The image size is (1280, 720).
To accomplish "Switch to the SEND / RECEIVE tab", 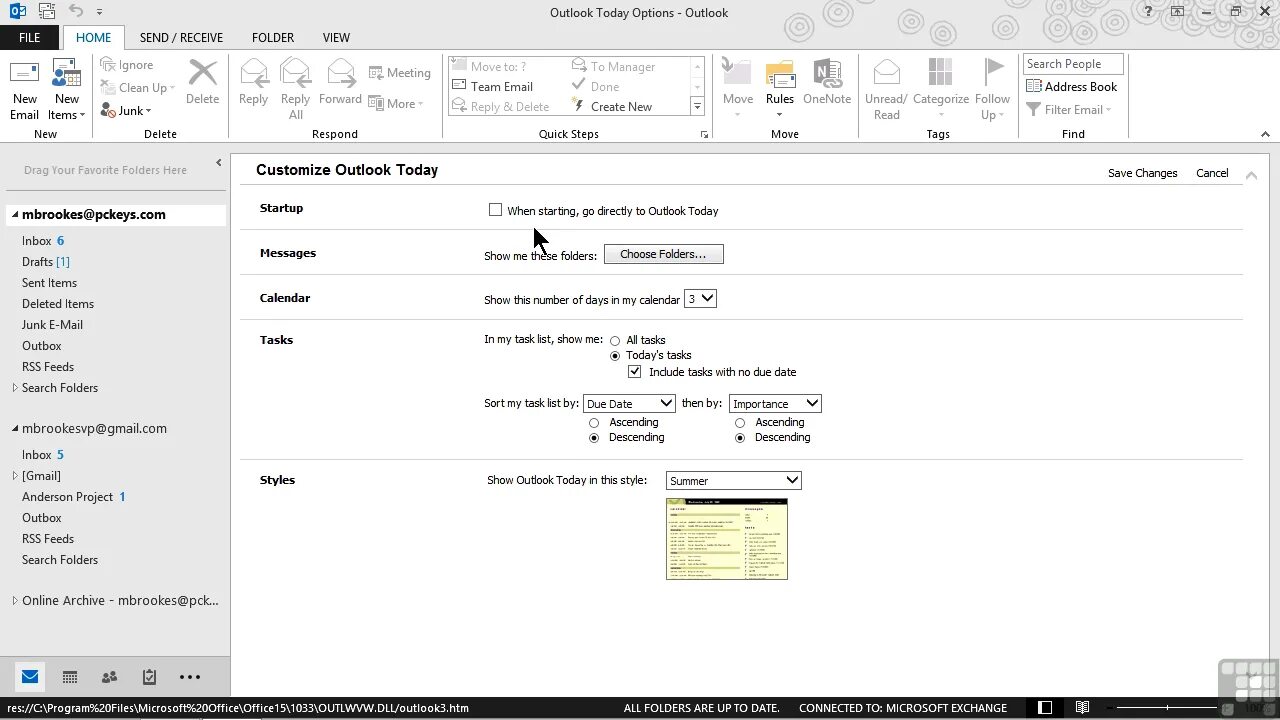I will 181,38.
